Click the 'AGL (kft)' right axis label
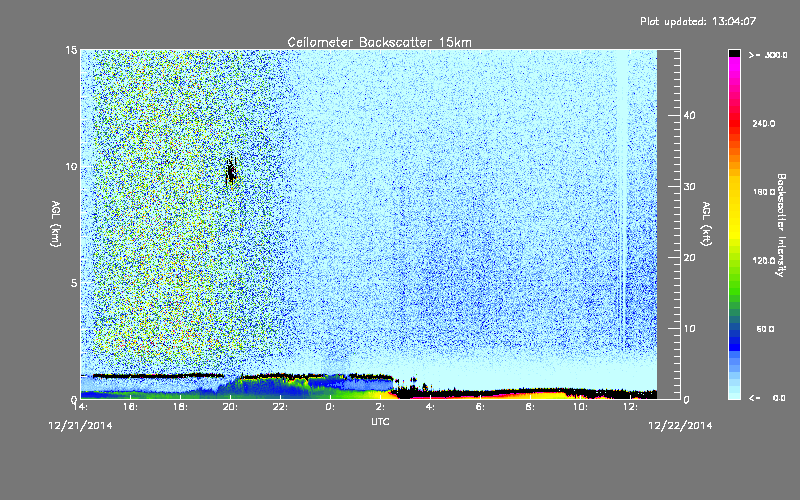Viewport: 800px width, 500px height. [706, 223]
